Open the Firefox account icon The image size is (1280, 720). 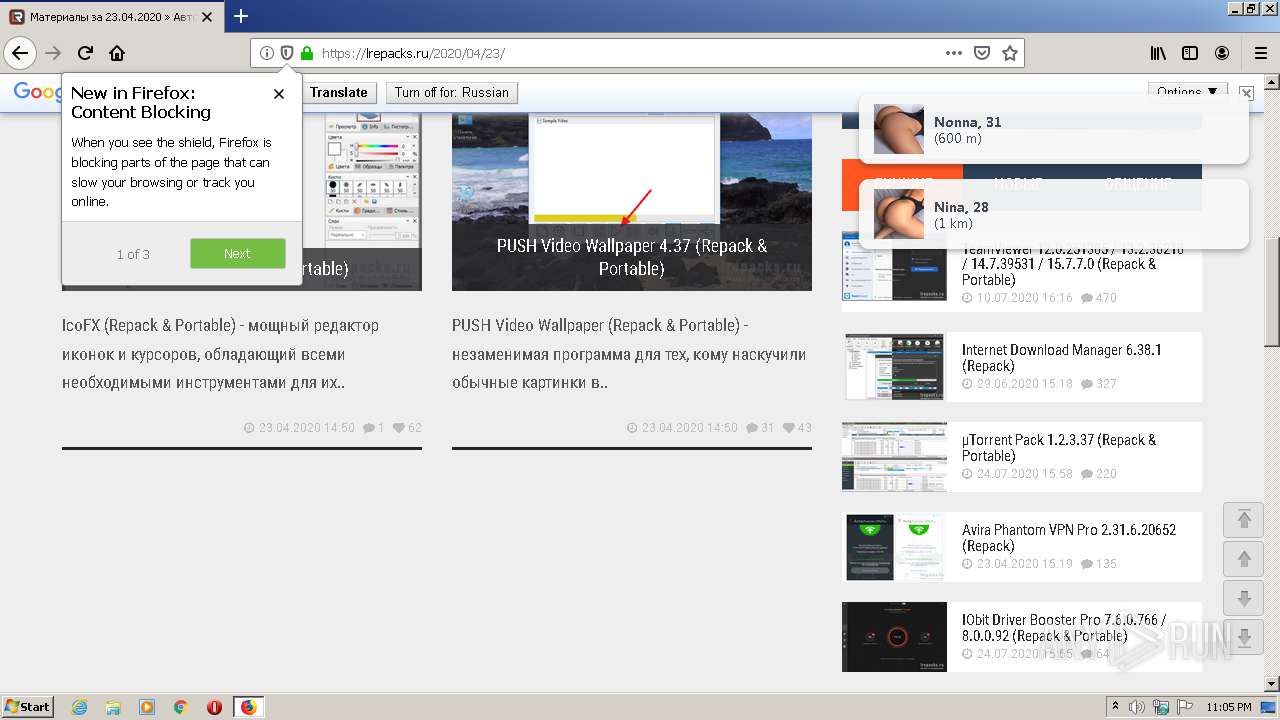(1222, 53)
